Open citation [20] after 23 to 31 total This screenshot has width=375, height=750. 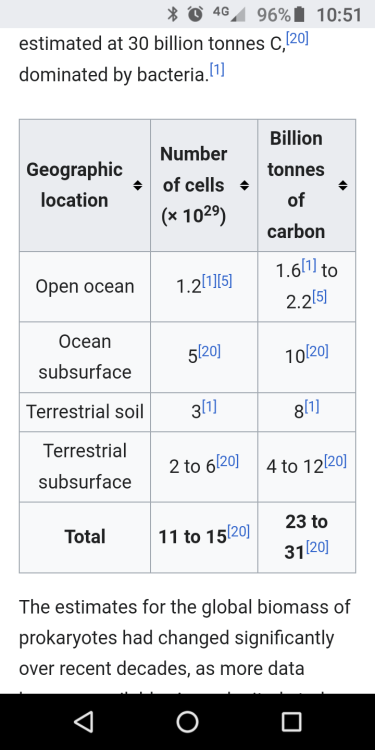tap(317, 547)
